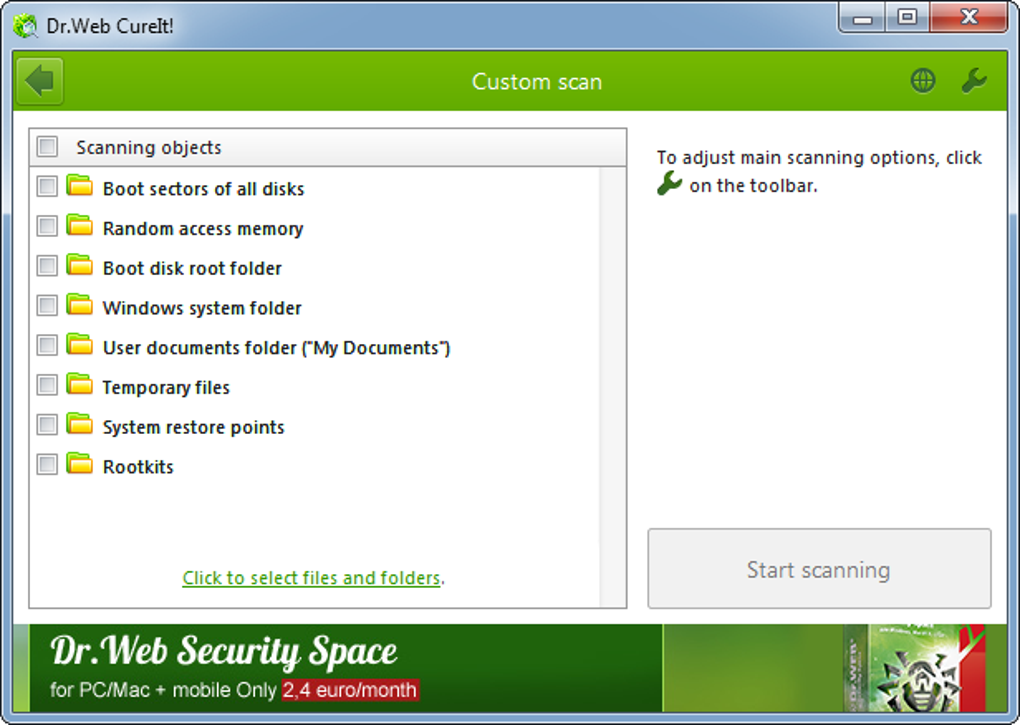Screen dimensions: 1020x725
Task: Maximize the Dr.Web CureIt! window
Action: tap(907, 17)
